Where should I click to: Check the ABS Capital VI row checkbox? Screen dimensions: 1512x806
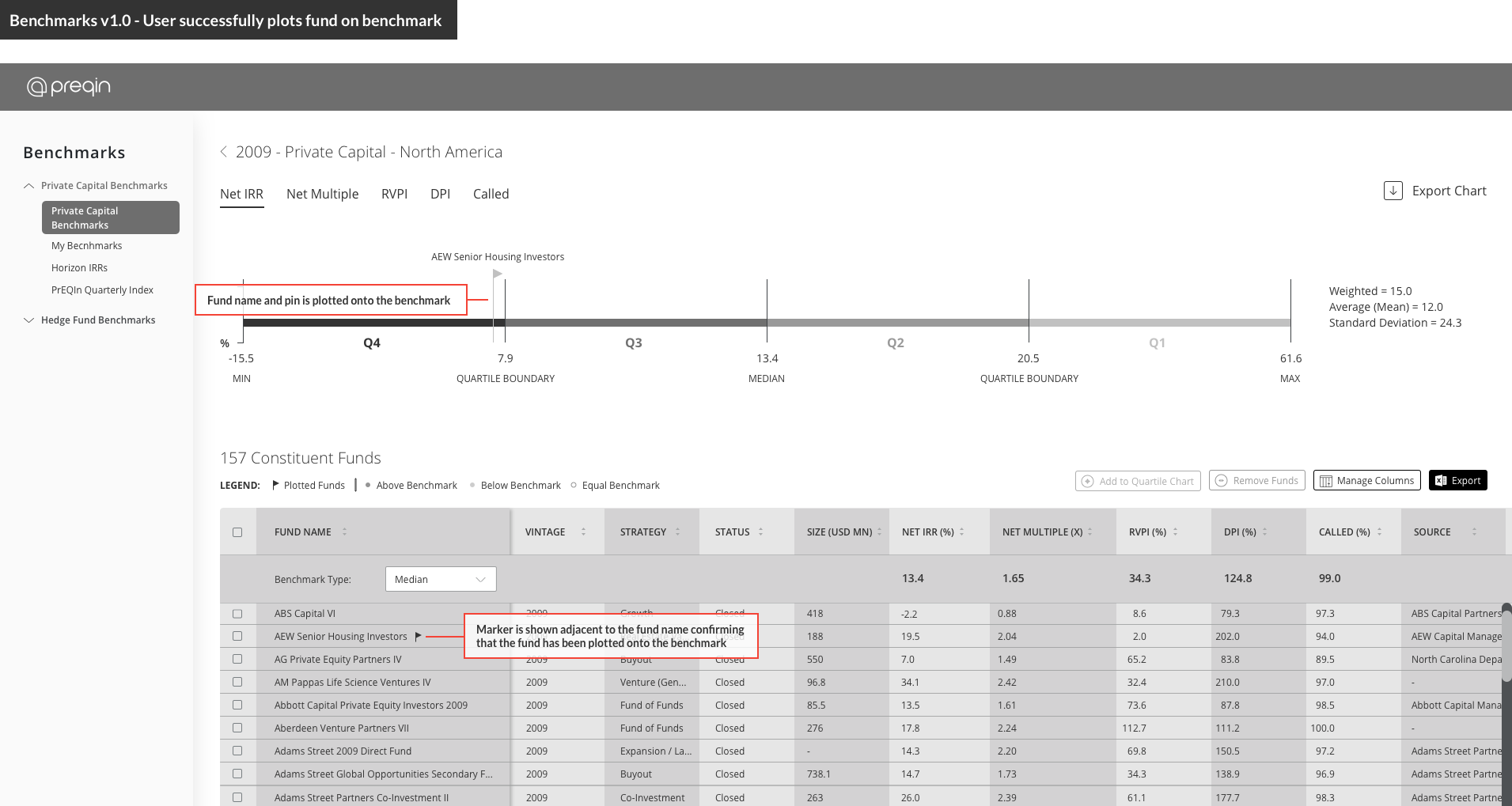coord(237,614)
